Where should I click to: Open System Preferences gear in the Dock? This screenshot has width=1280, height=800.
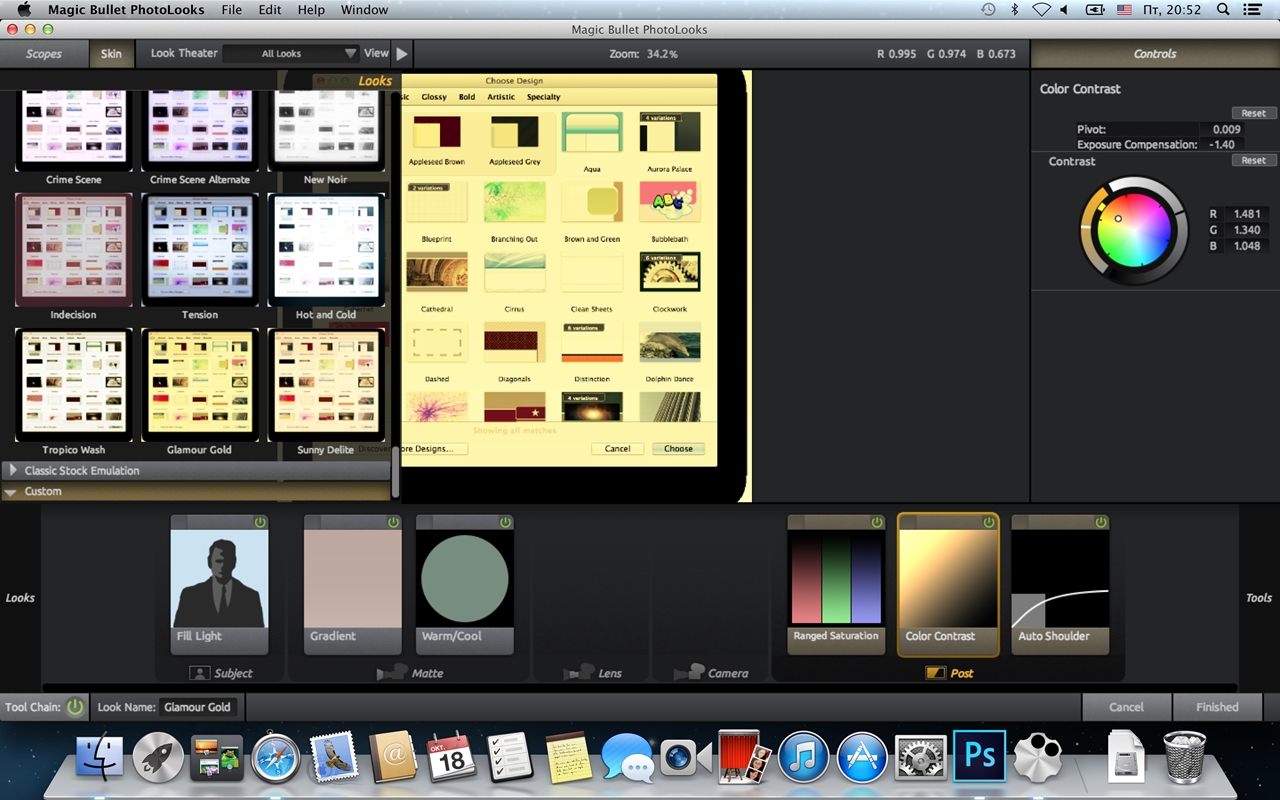coord(920,759)
